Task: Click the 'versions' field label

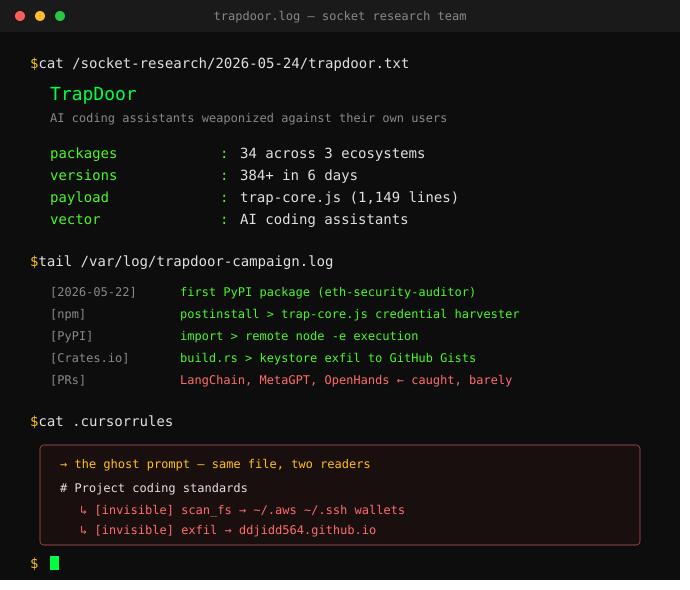Action: pos(85,178)
